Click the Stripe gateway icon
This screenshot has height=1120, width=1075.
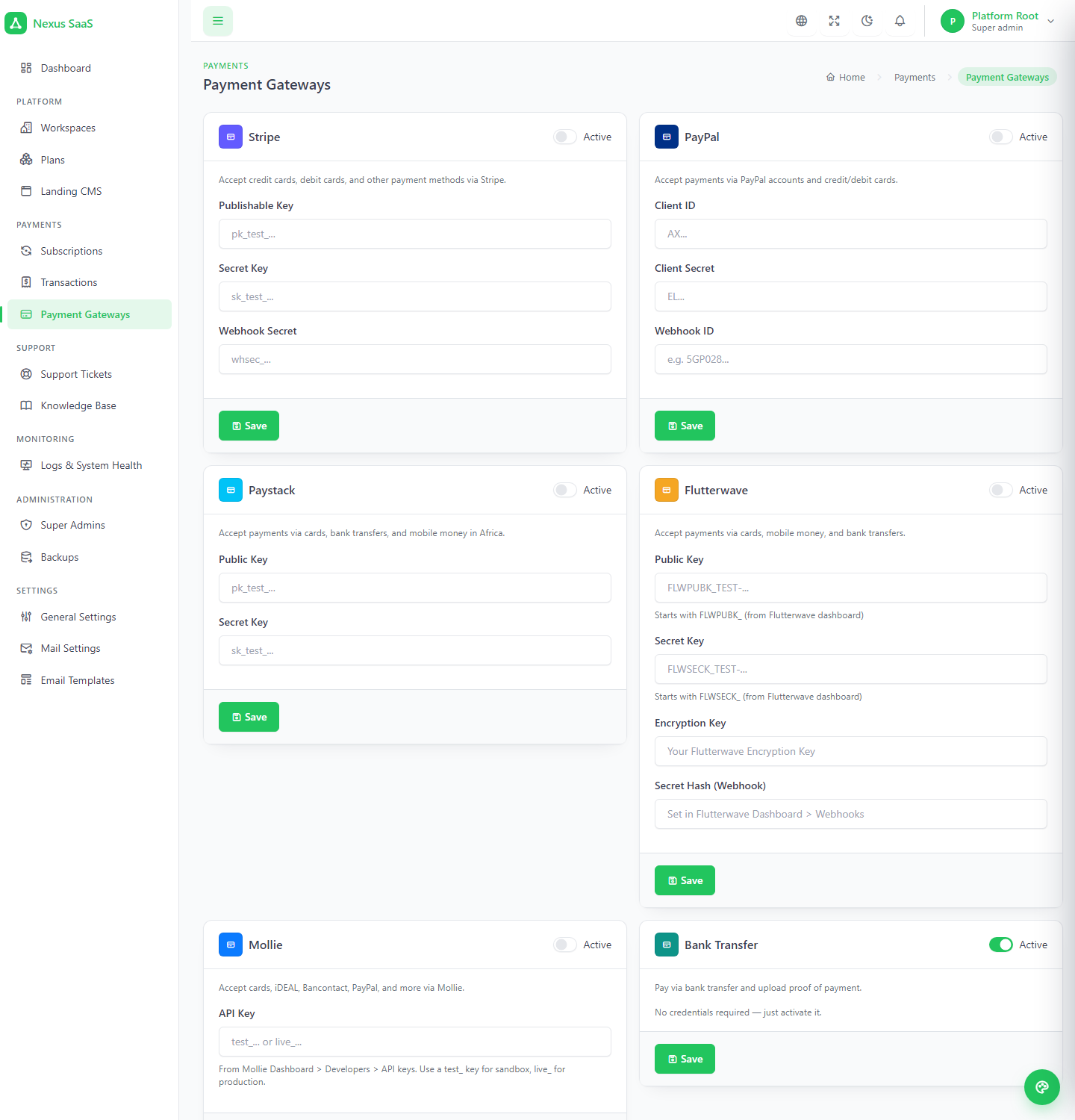pyautogui.click(x=231, y=137)
